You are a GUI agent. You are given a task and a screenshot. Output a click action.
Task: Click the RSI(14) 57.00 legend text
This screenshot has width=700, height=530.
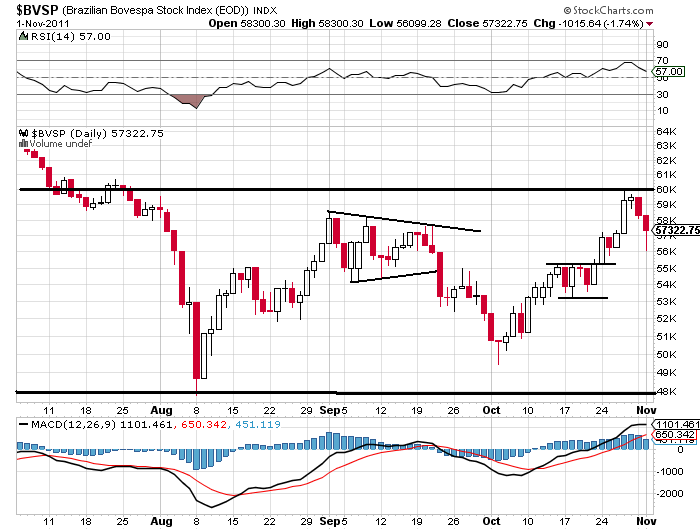click(x=71, y=36)
